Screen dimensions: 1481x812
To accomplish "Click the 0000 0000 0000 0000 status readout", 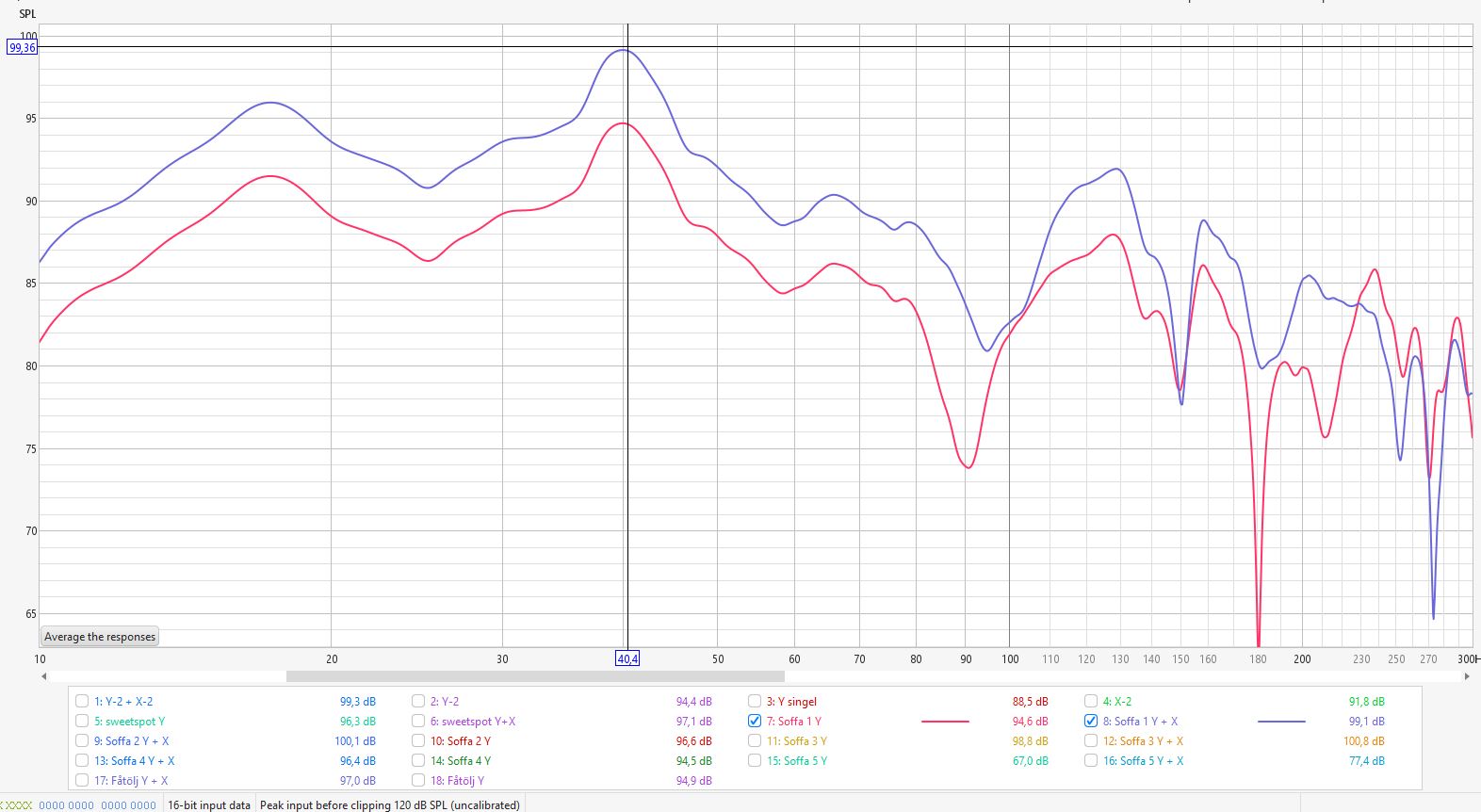I will (98, 805).
